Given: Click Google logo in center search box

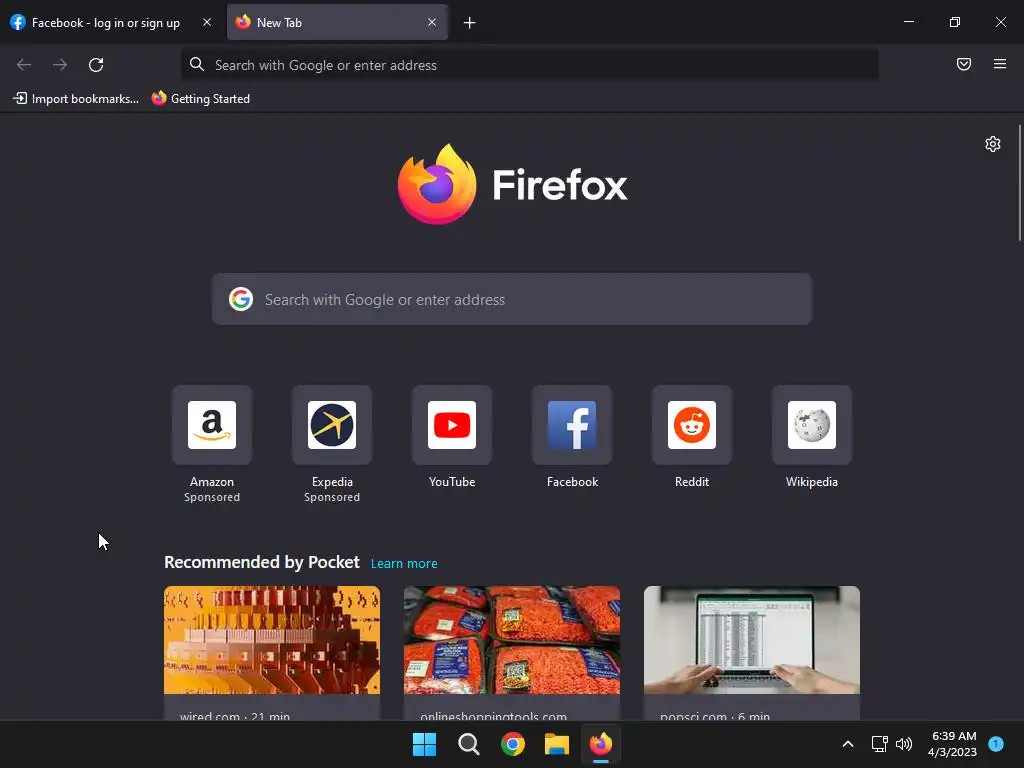Looking at the screenshot, I should pyautogui.click(x=241, y=299).
